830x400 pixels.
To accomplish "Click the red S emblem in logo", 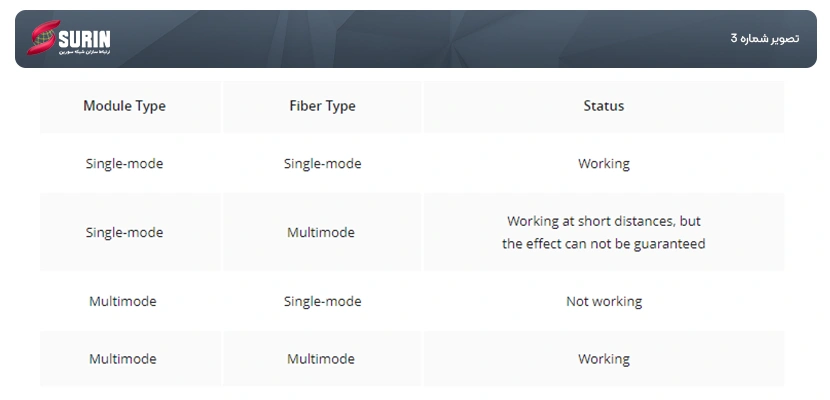I will pyautogui.click(x=43, y=38).
